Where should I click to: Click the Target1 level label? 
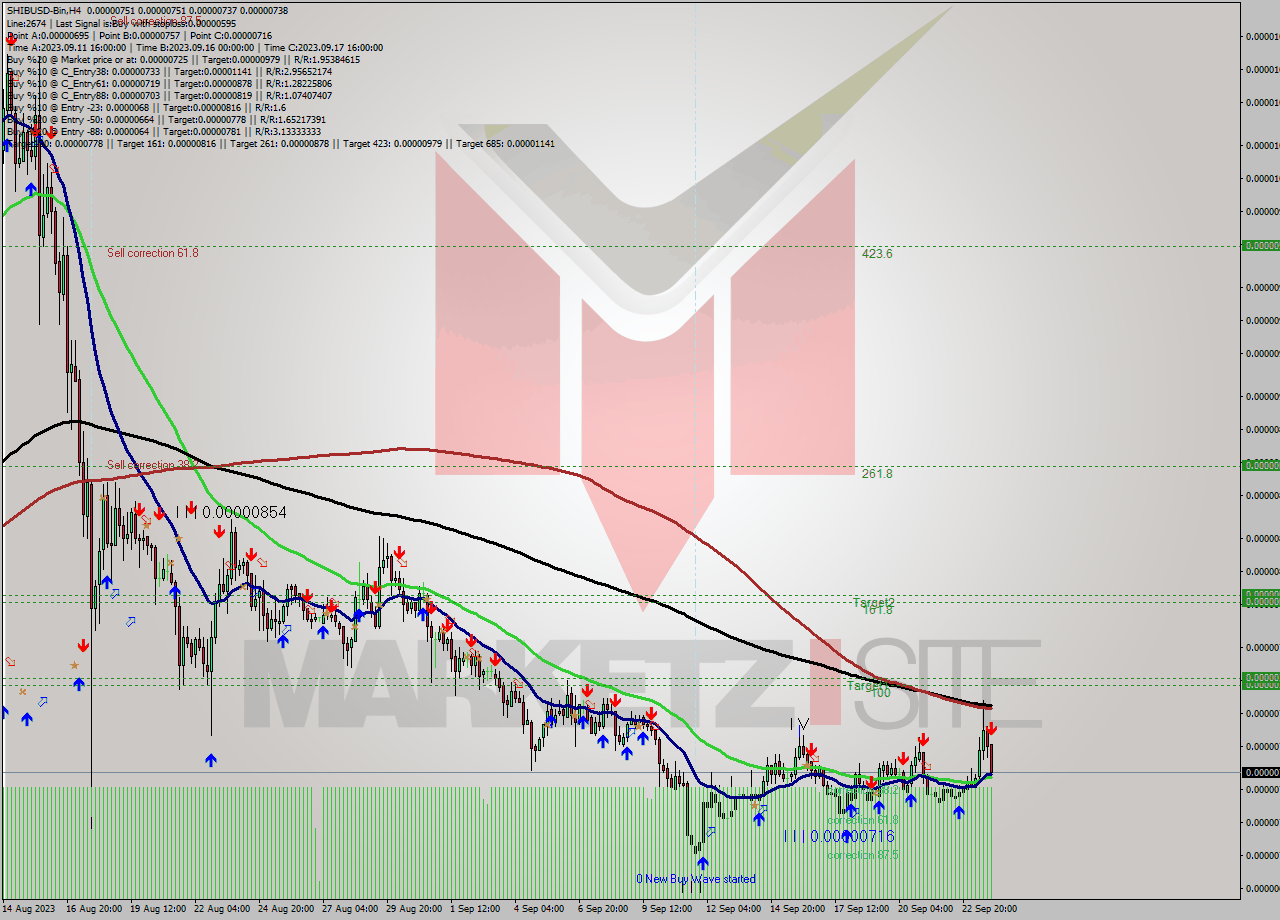tap(866, 686)
